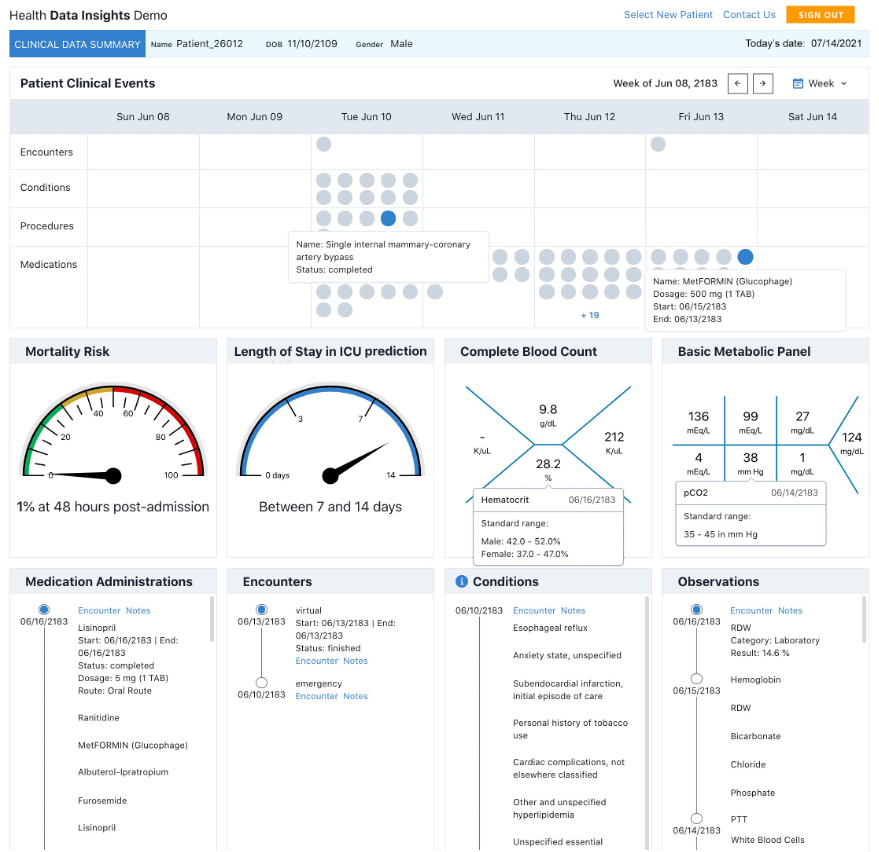Select the Fri Jun 13 encounter dot
The image size is (879, 852).
[x=658, y=144]
